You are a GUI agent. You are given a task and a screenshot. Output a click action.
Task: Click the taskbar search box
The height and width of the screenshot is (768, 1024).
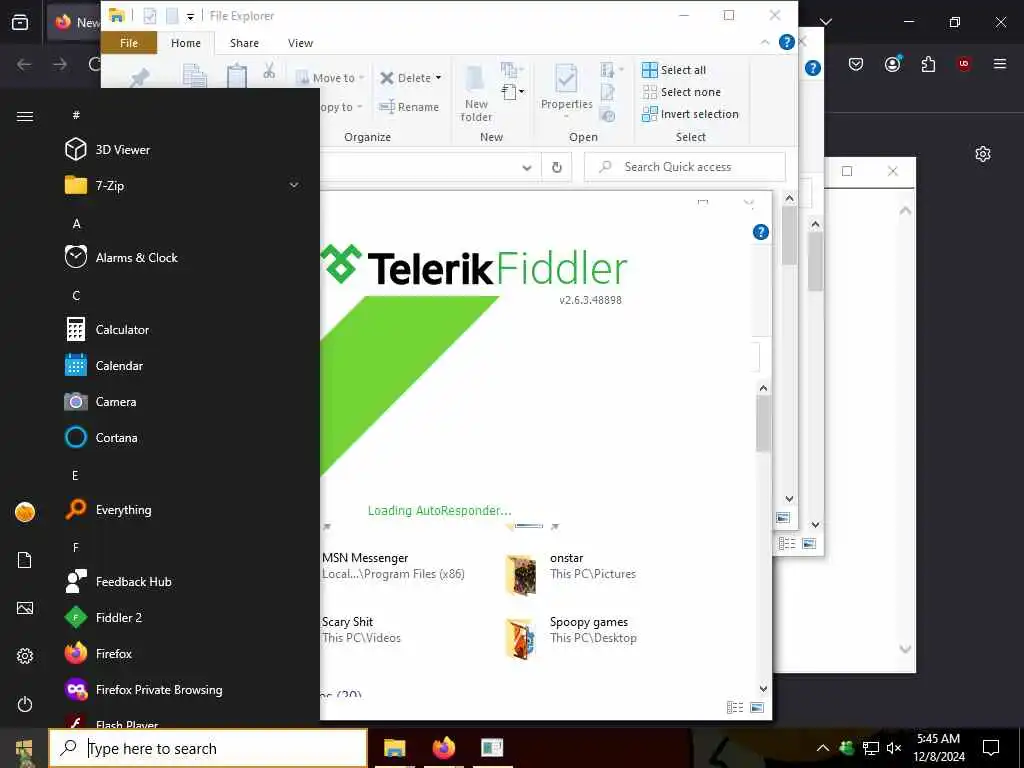[x=208, y=748]
